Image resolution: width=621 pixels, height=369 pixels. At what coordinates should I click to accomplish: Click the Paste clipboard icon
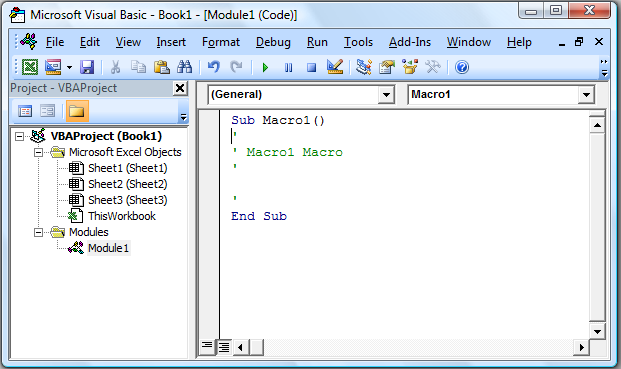pos(162,67)
